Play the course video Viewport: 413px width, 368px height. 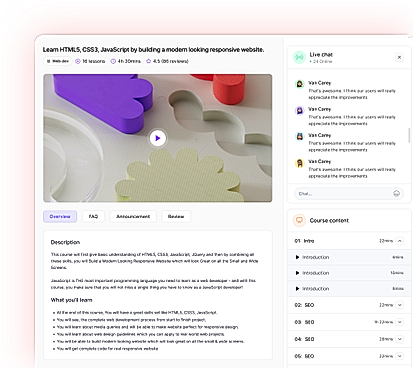point(158,138)
